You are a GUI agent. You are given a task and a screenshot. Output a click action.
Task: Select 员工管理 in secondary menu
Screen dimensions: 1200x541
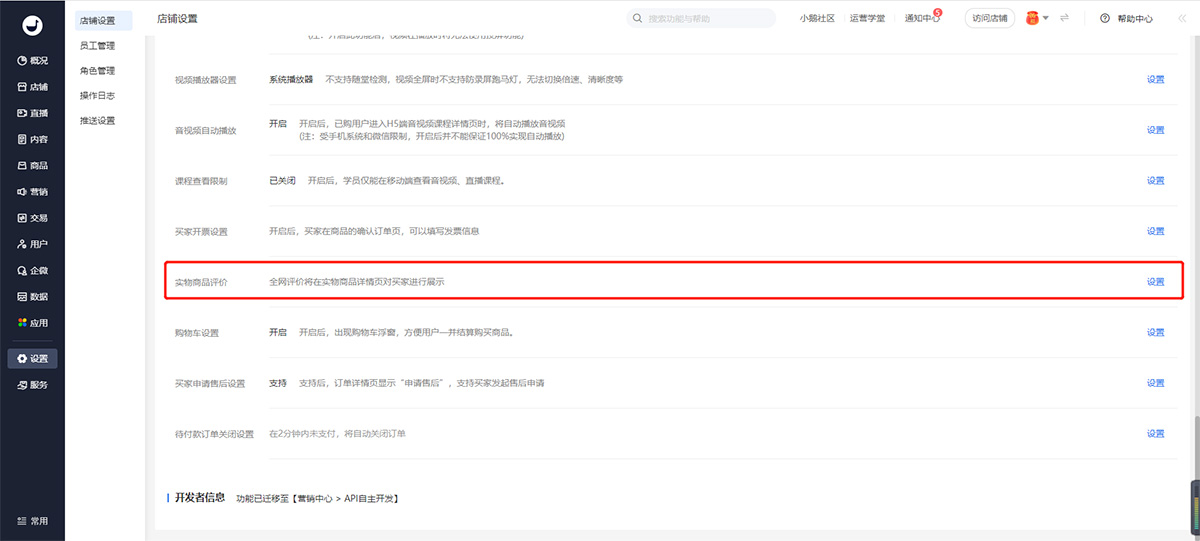pos(98,46)
